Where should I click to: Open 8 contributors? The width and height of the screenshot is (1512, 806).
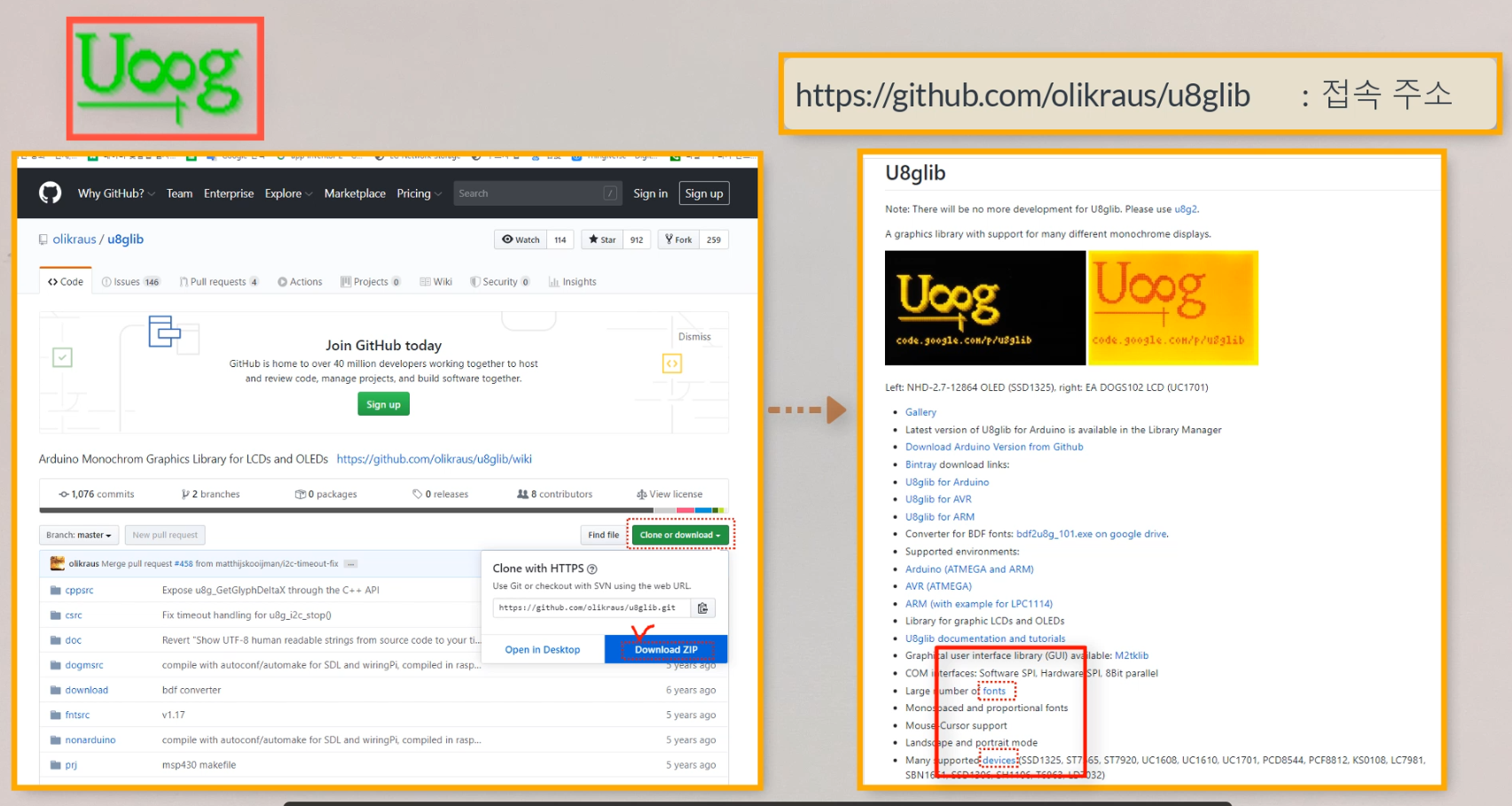click(555, 494)
